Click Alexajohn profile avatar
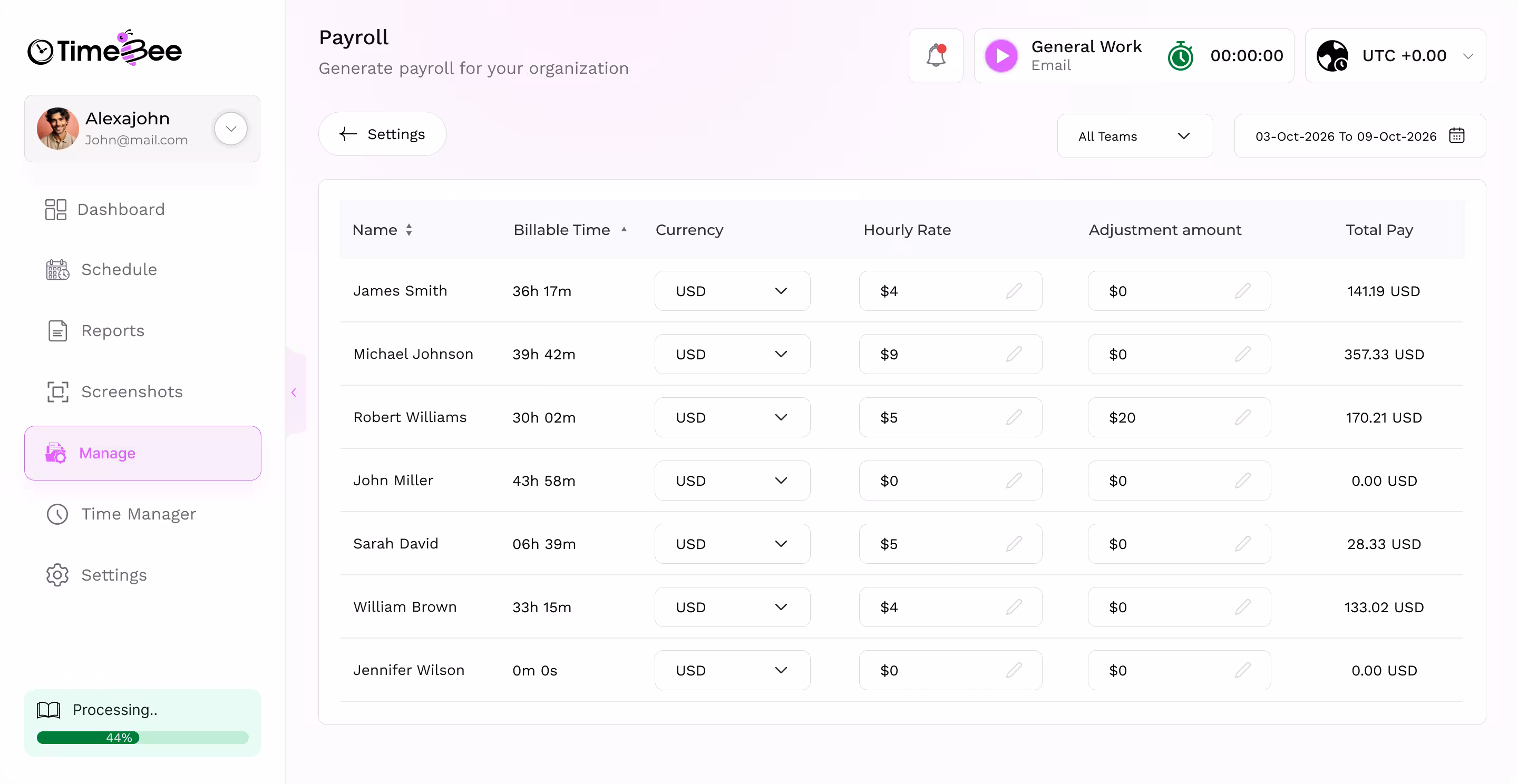This screenshot has width=1518, height=784. click(x=58, y=129)
